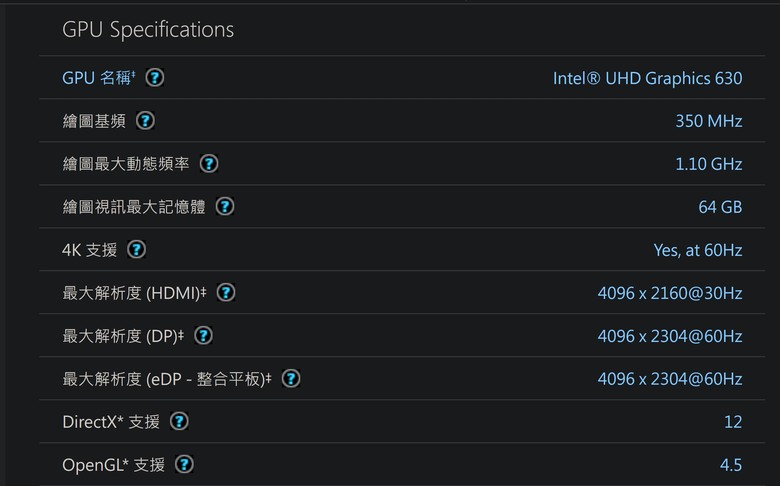Click the help icon beside 4K 支援
Viewport: 780px width, 486px height.
(136, 249)
